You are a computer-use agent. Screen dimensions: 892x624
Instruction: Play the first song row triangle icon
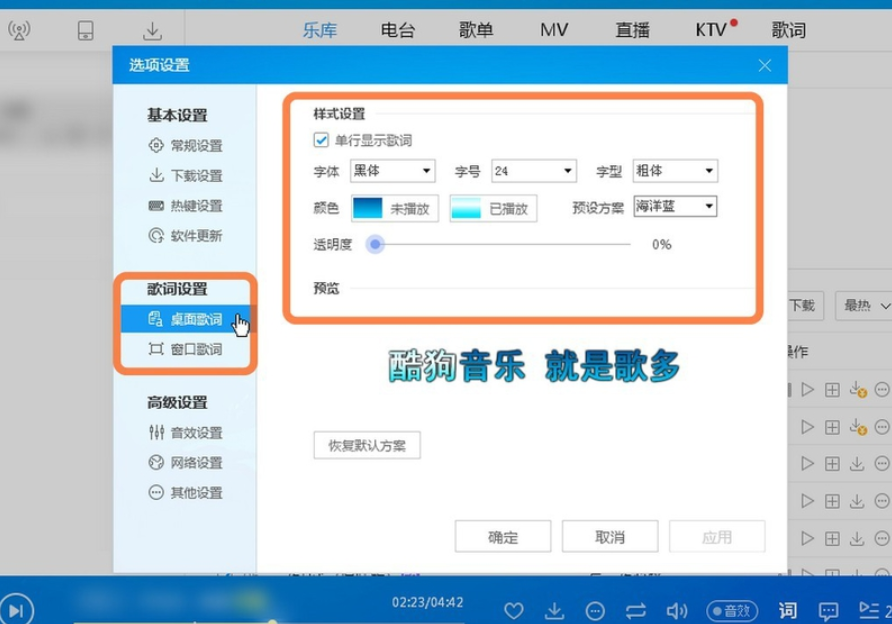click(807, 390)
